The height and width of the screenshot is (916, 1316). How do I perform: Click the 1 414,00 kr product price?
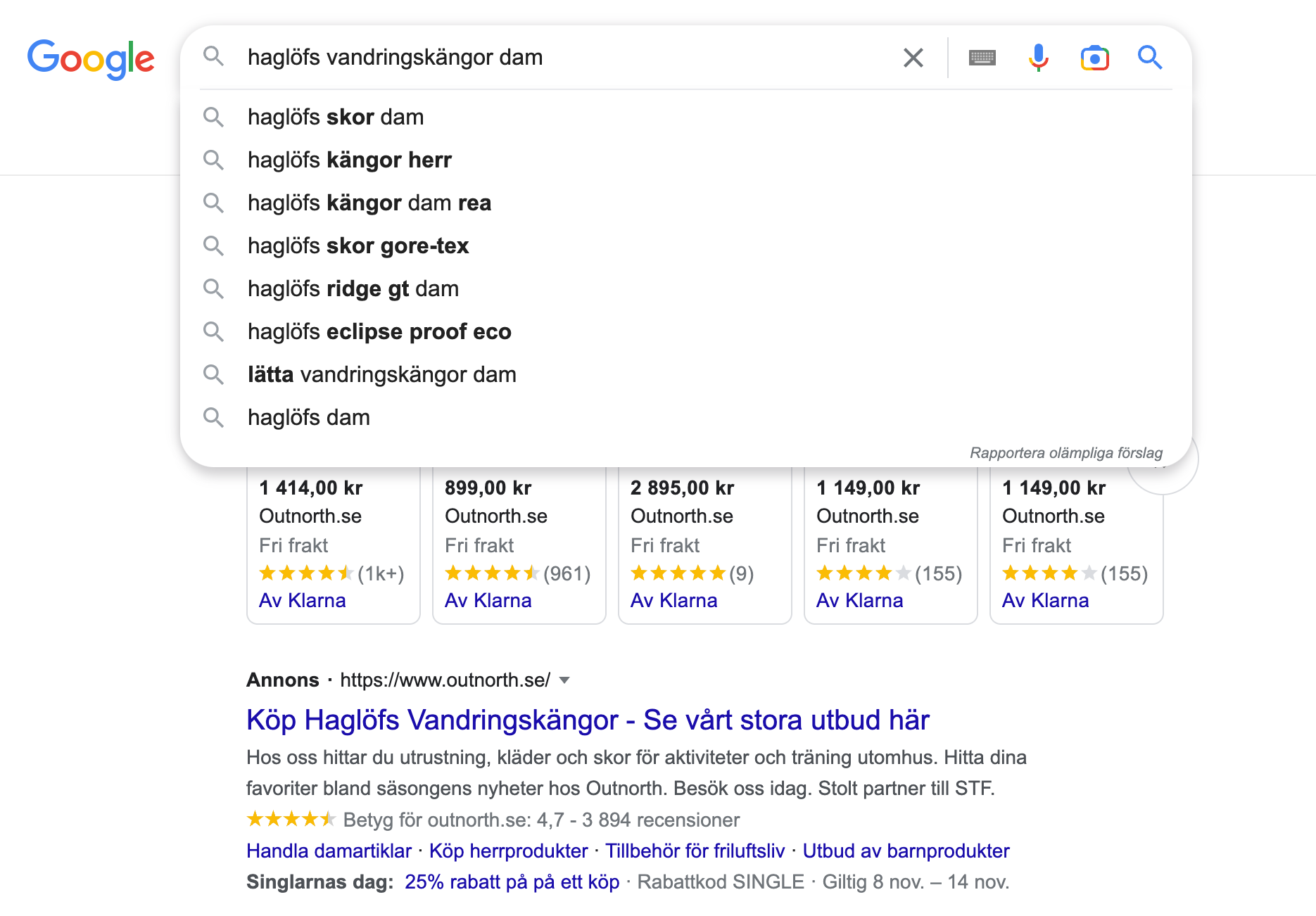311,488
